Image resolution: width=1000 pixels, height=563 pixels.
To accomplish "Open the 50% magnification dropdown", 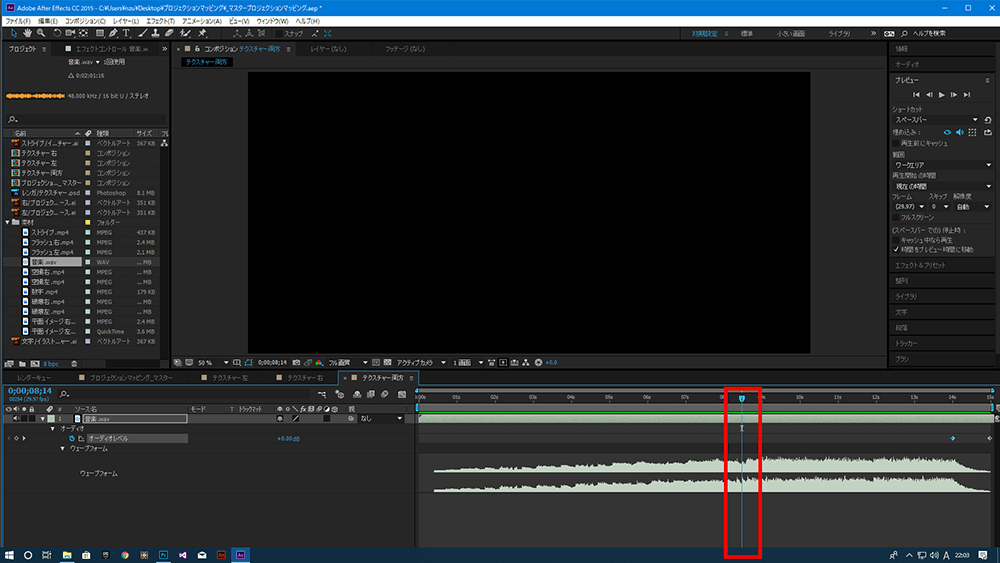I will click(x=205, y=362).
